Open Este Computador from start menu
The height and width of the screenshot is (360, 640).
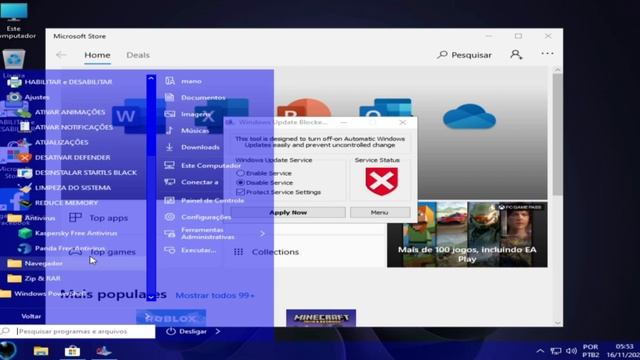pyautogui.click(x=202, y=165)
